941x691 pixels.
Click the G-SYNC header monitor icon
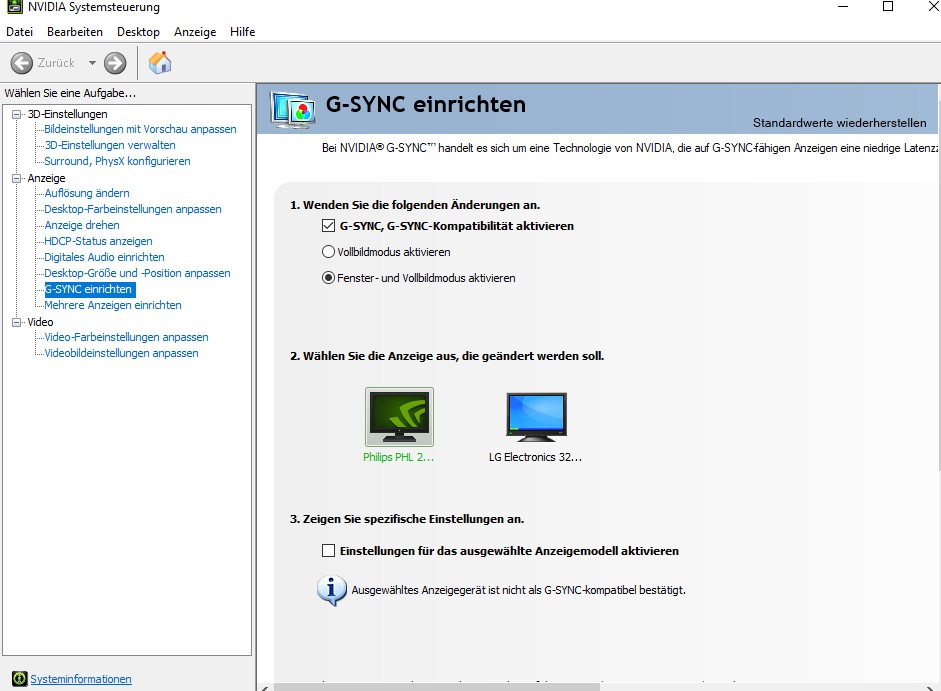tap(292, 109)
